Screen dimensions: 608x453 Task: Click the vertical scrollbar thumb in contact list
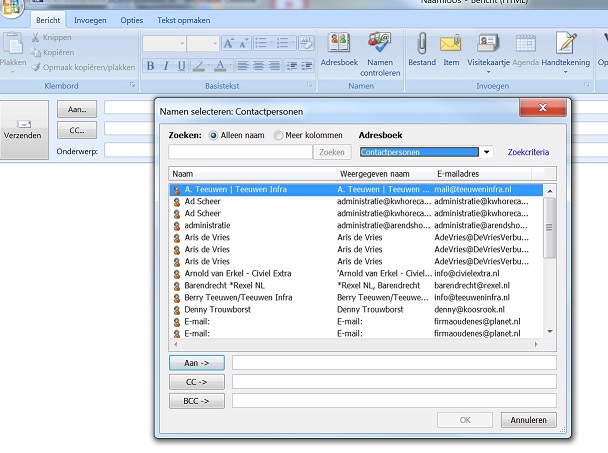pyautogui.click(x=549, y=227)
